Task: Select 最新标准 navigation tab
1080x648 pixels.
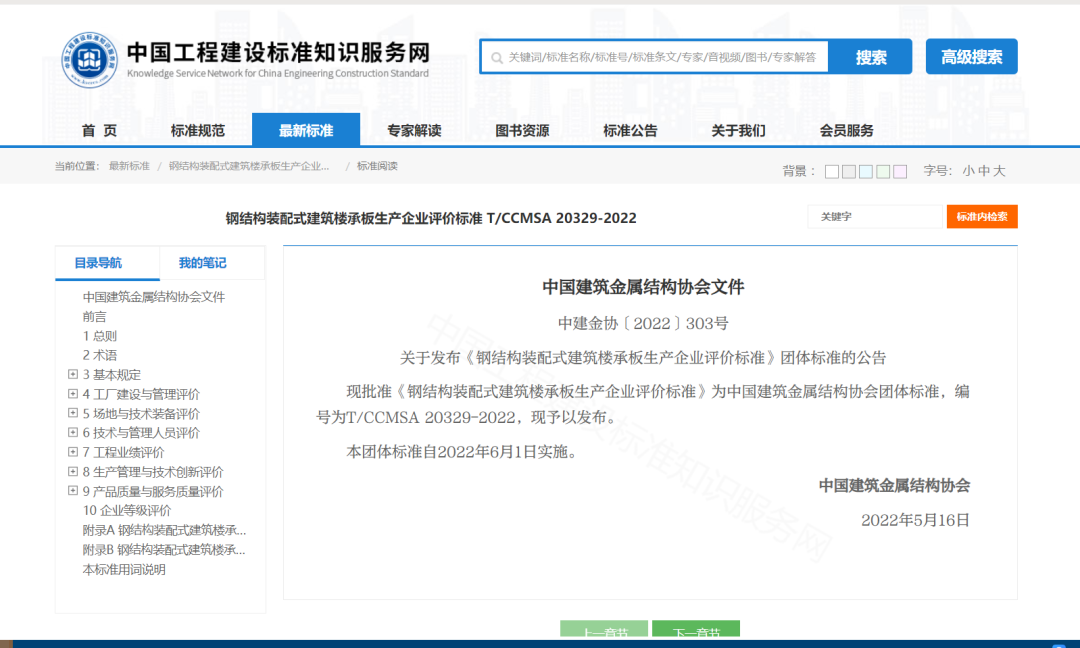Action: pyautogui.click(x=306, y=130)
